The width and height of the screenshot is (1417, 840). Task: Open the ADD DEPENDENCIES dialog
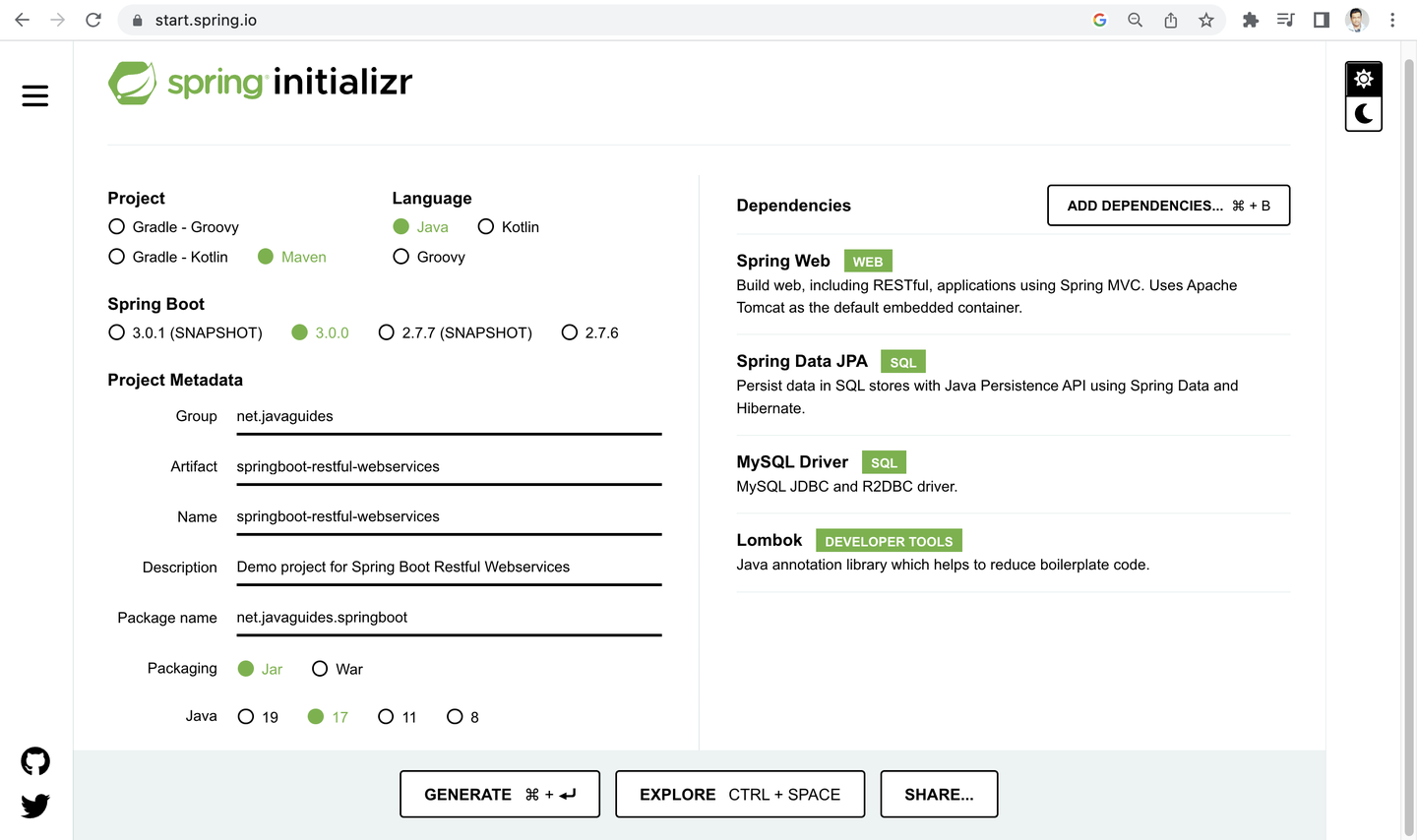pos(1168,205)
